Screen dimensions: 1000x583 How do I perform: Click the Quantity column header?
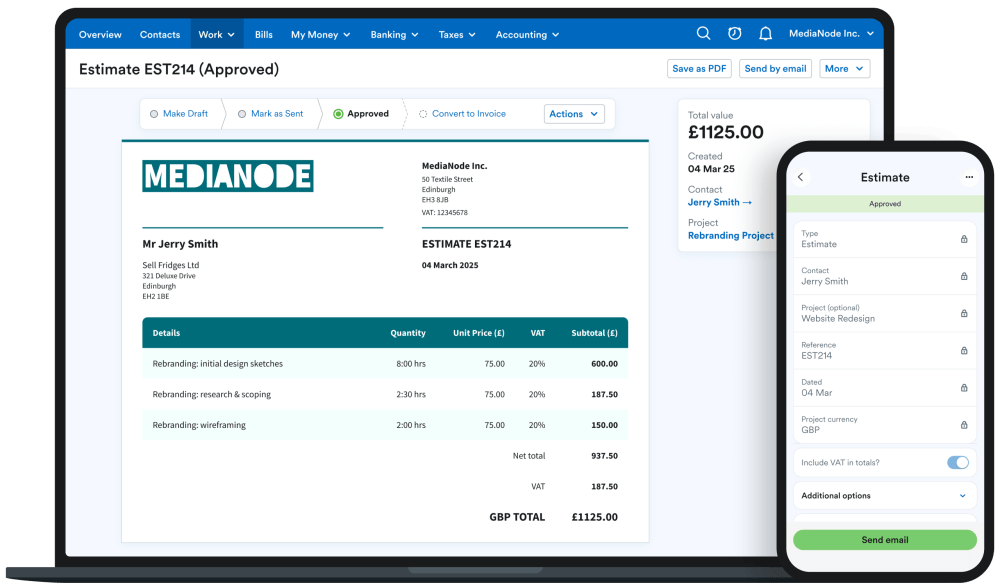[x=408, y=333]
